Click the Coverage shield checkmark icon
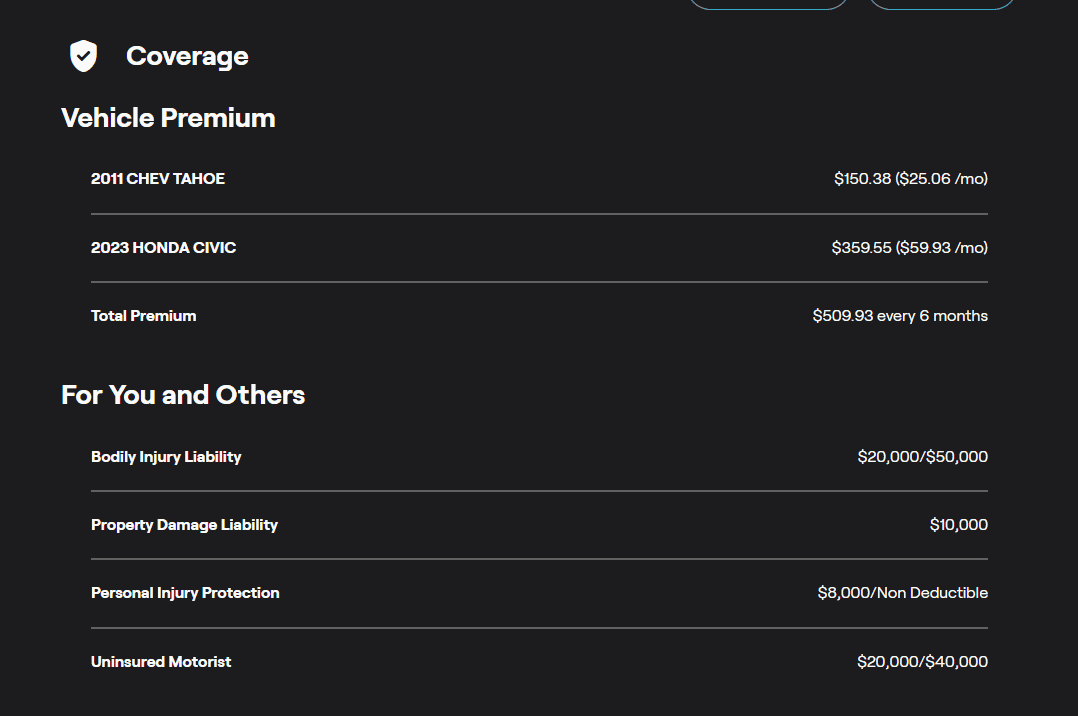The width and height of the screenshot is (1078, 716). 83,56
